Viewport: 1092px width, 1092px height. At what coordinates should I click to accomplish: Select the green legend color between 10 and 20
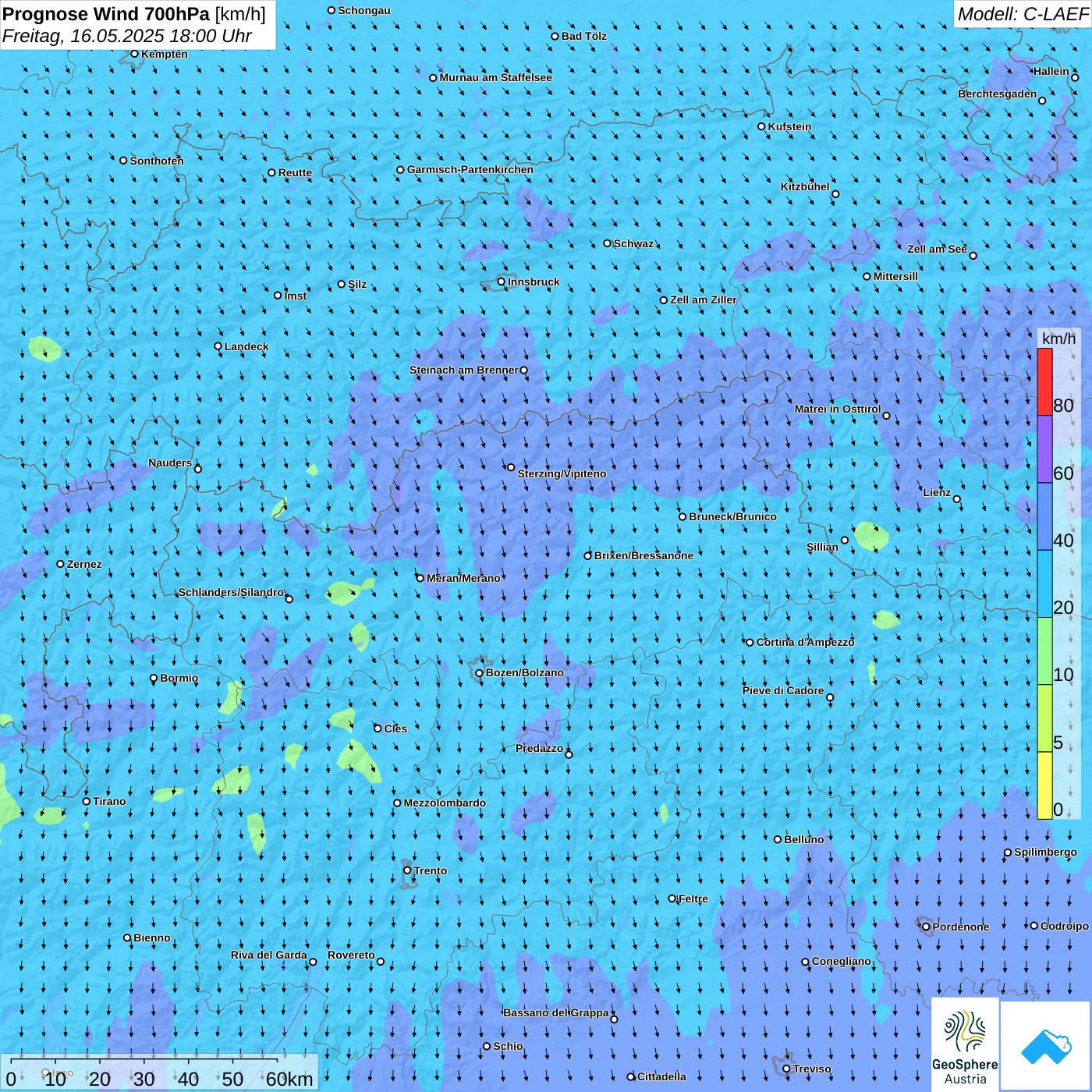pyautogui.click(x=1044, y=651)
